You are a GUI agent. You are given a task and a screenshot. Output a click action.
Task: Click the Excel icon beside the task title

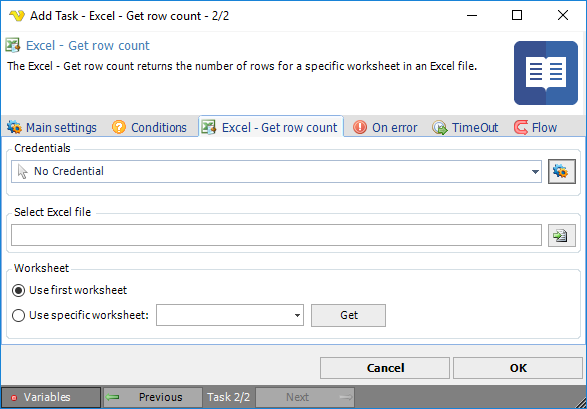pos(13,45)
